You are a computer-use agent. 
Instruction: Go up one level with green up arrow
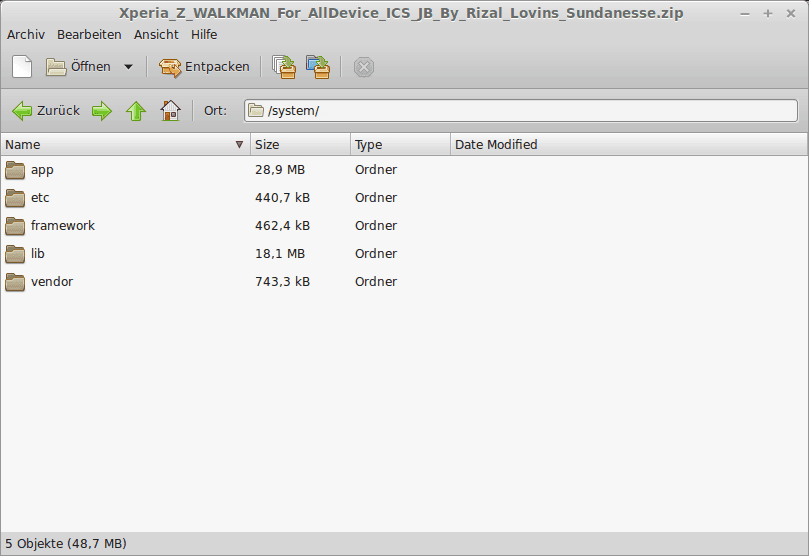[x=136, y=111]
